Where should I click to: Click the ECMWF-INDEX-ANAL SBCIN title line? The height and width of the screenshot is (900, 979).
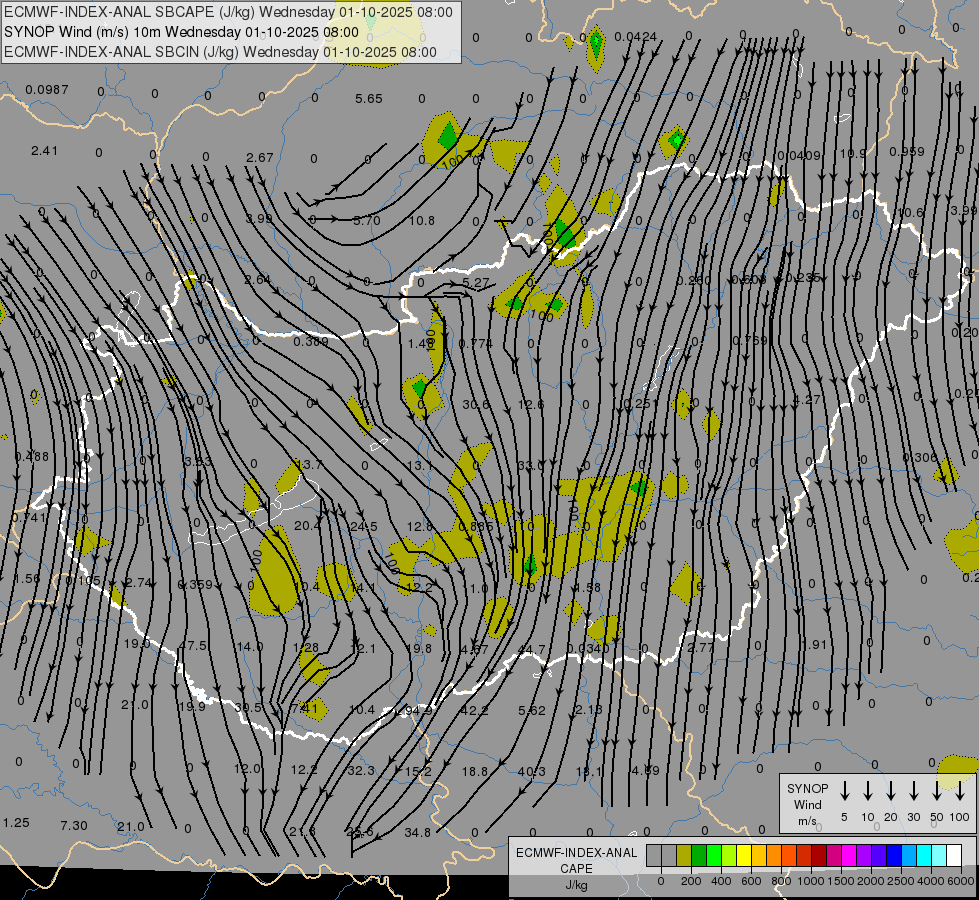pos(221,51)
